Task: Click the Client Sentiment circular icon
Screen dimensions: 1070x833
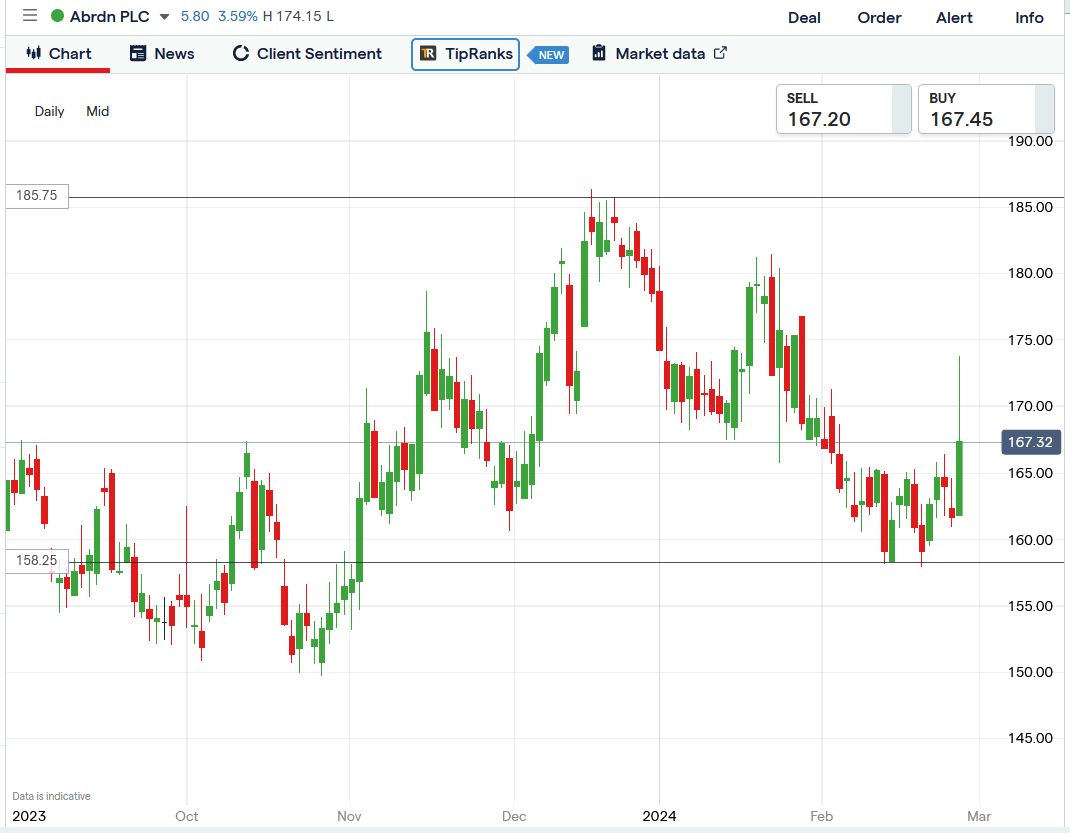Action: coord(240,53)
